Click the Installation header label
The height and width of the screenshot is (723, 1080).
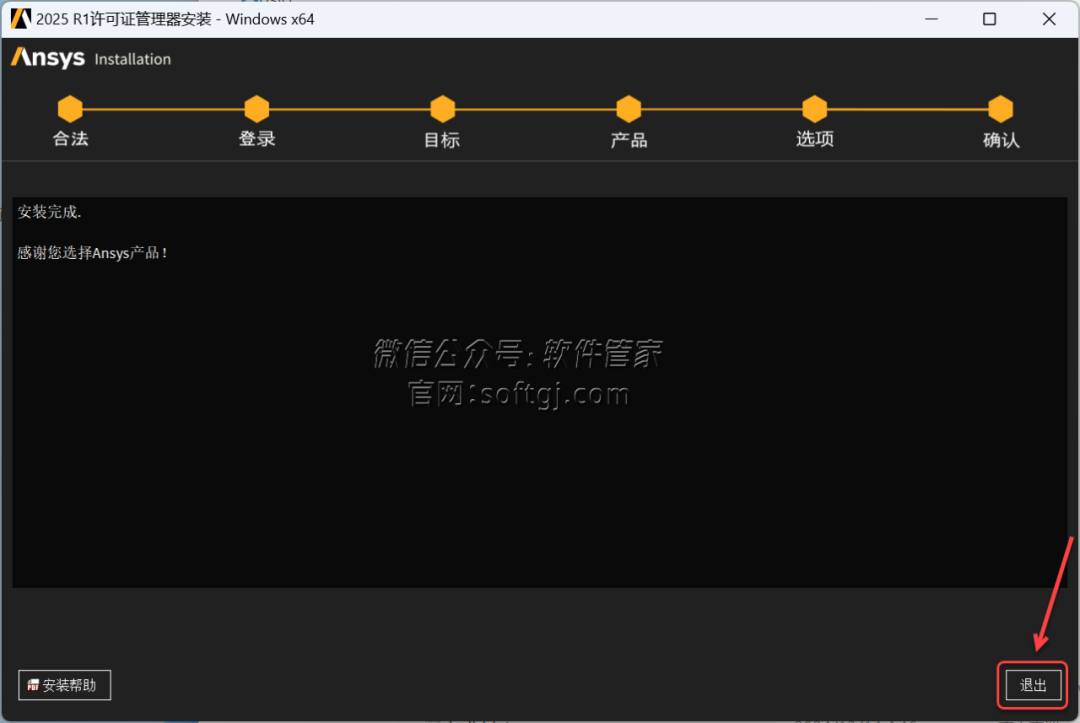pos(132,59)
